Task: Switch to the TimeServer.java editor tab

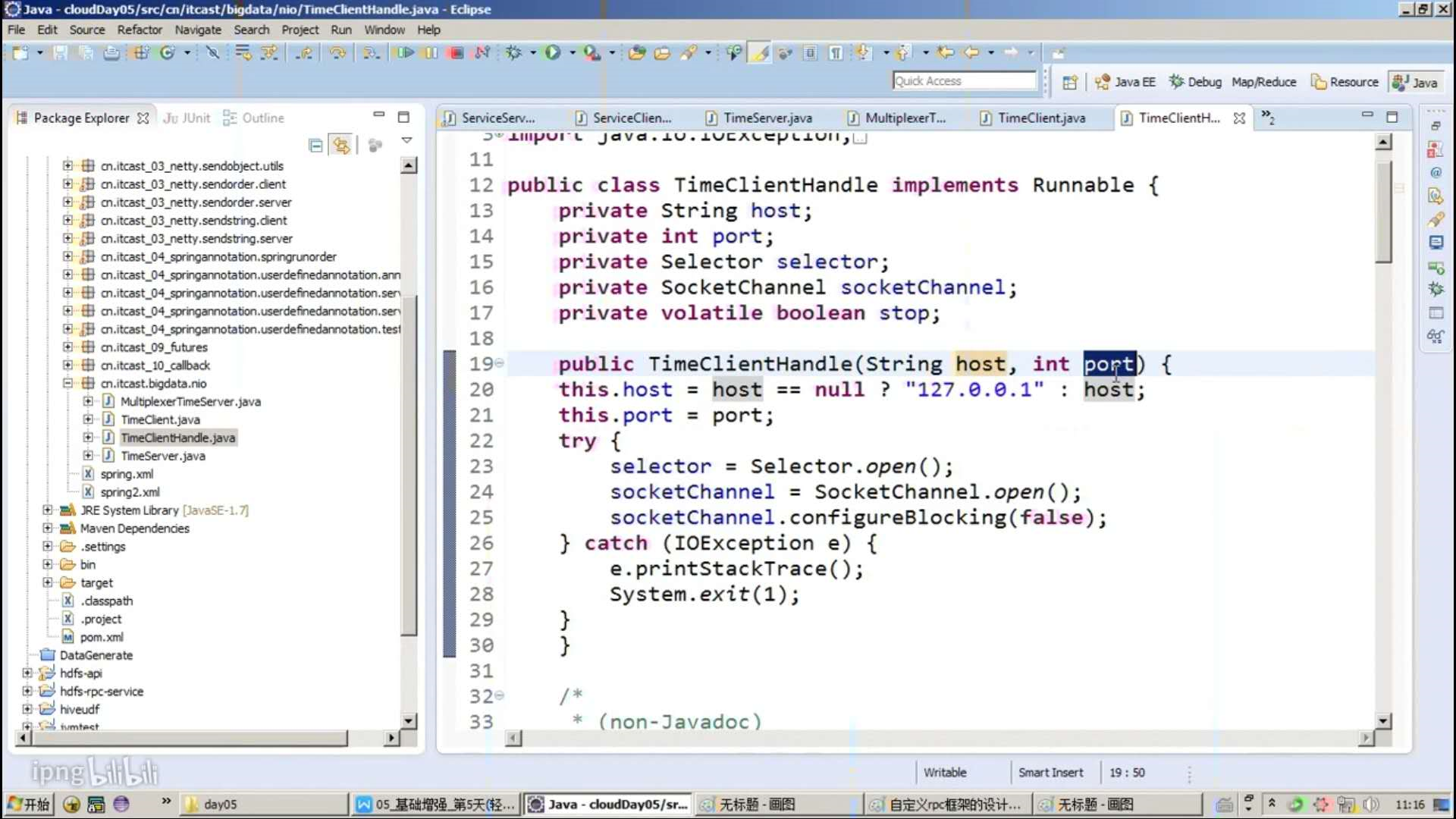Action: pyautogui.click(x=767, y=118)
